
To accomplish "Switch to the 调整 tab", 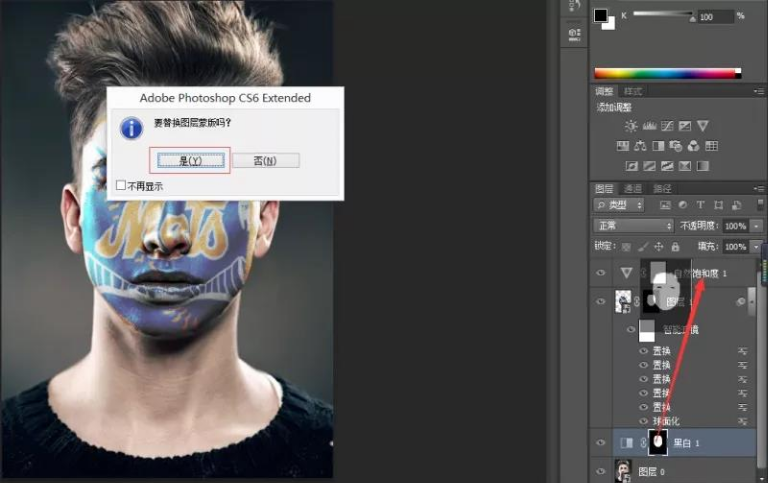I will pos(604,91).
